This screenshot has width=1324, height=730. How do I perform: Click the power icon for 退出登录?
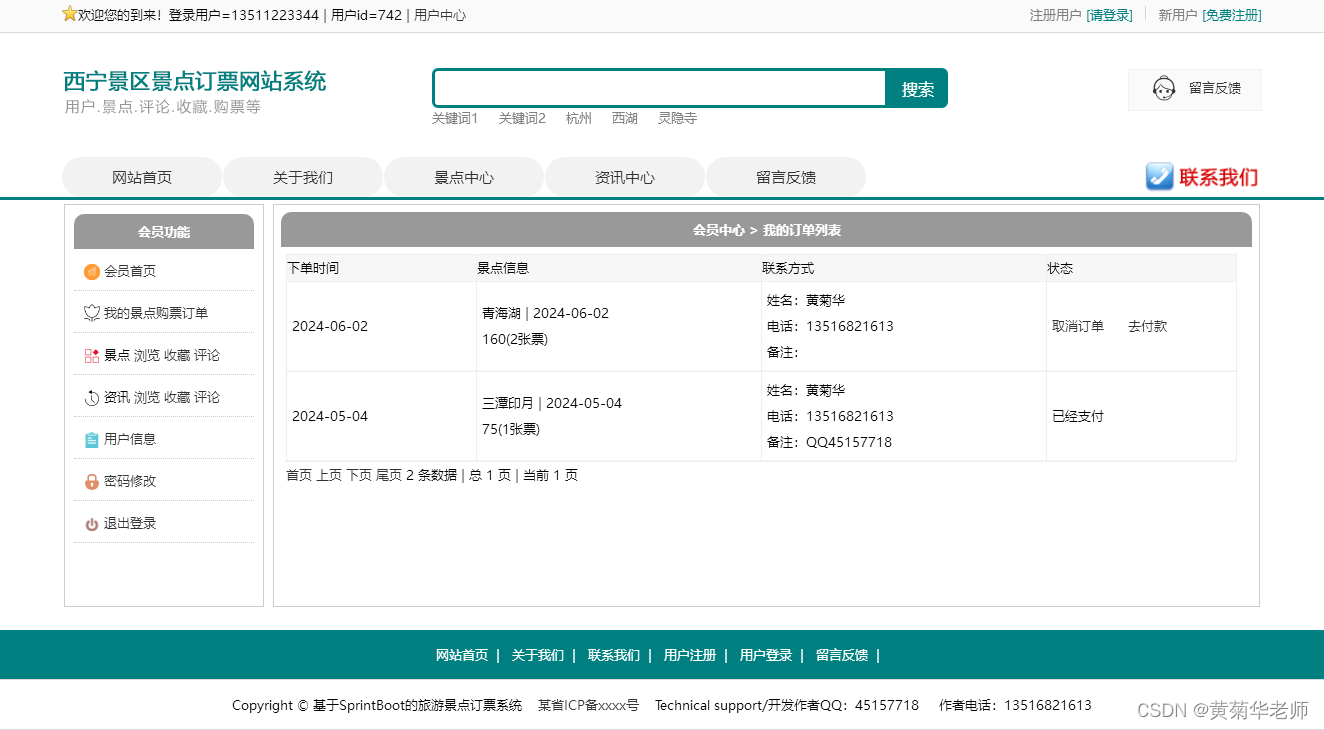(x=92, y=524)
